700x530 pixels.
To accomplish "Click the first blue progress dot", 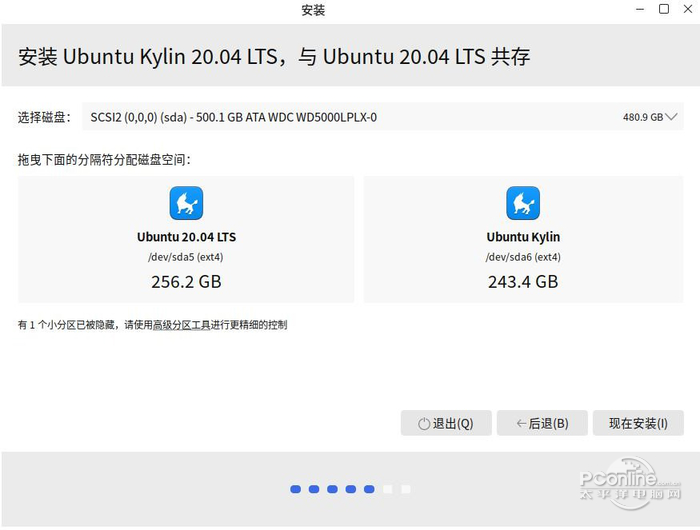I will [x=295, y=489].
